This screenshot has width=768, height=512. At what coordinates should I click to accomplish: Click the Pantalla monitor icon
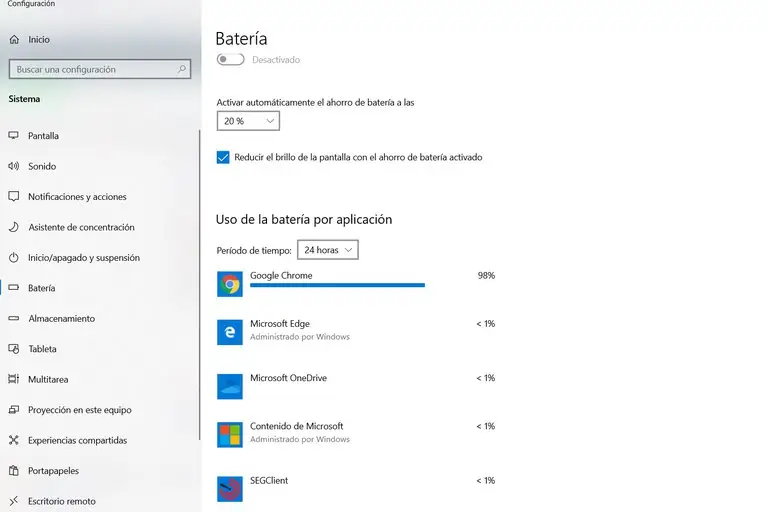pyautogui.click(x=14, y=135)
